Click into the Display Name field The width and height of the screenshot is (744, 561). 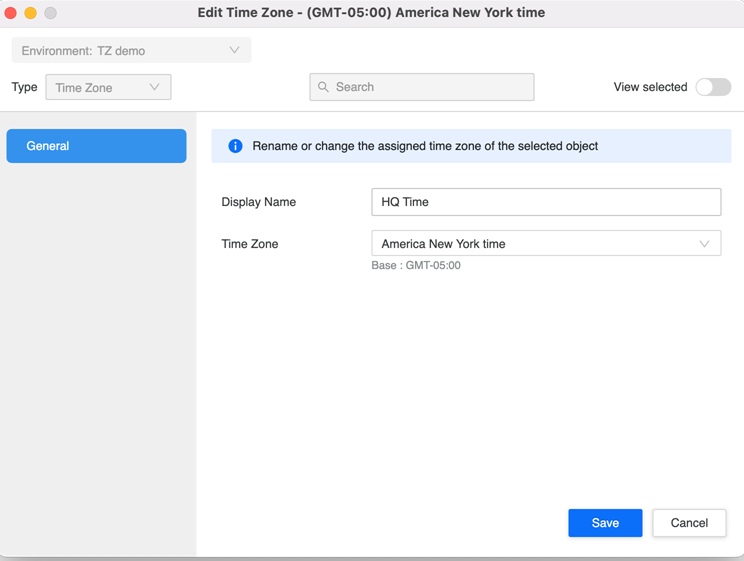click(545, 202)
